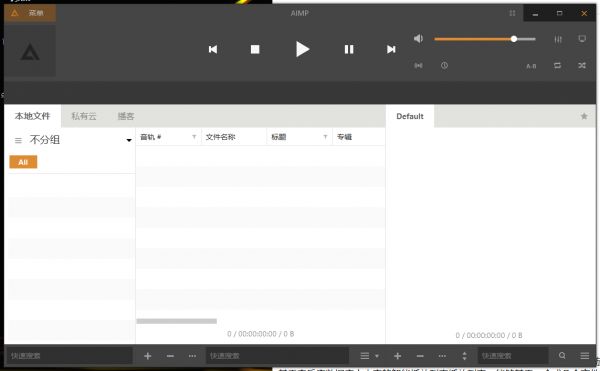Click the four-square layout icon in title bar
Screen dimensions: 600x371
click(x=512, y=13)
